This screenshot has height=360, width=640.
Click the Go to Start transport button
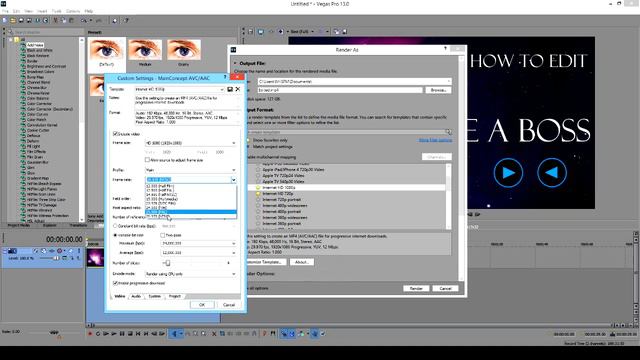tap(138, 333)
